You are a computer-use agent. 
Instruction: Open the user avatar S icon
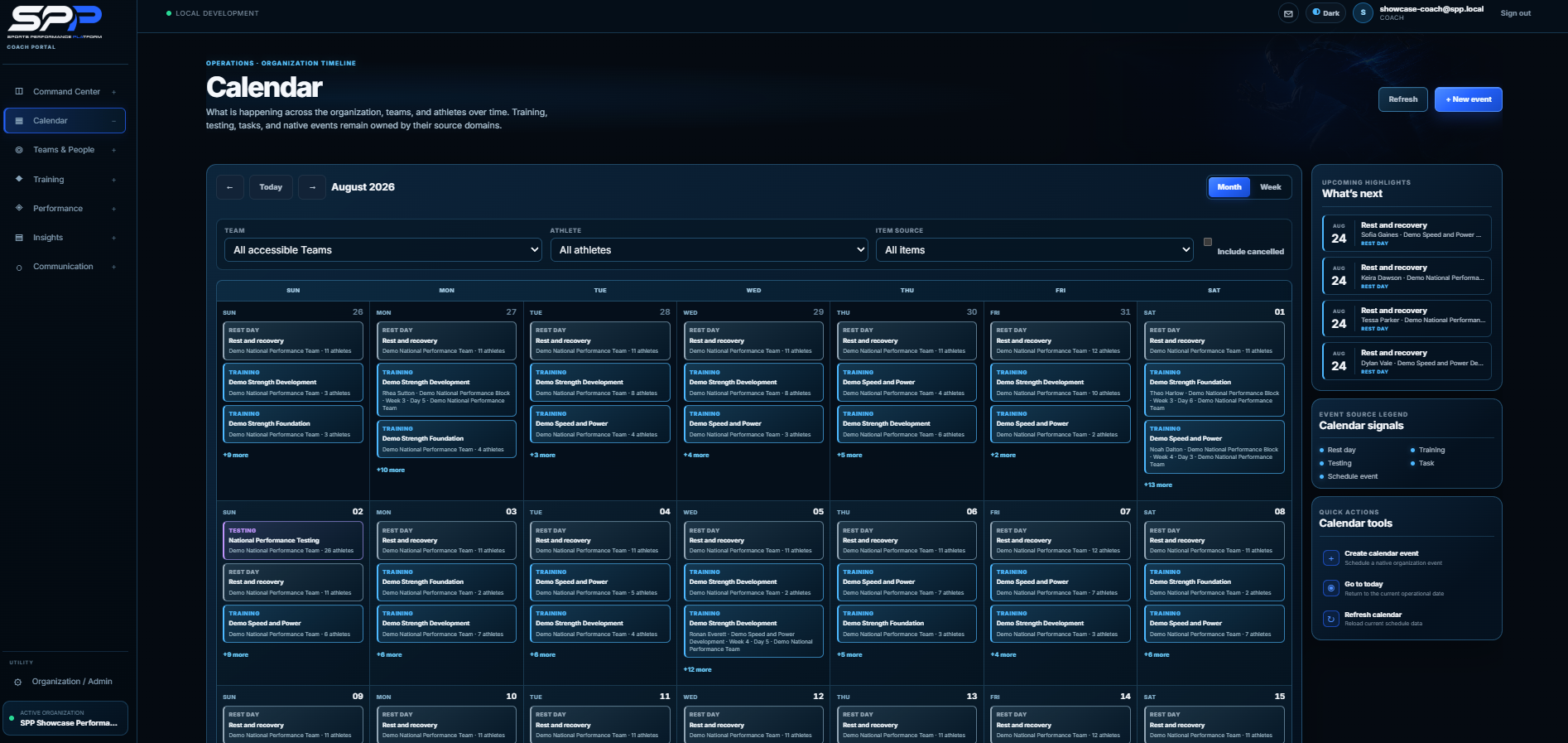click(x=1363, y=13)
